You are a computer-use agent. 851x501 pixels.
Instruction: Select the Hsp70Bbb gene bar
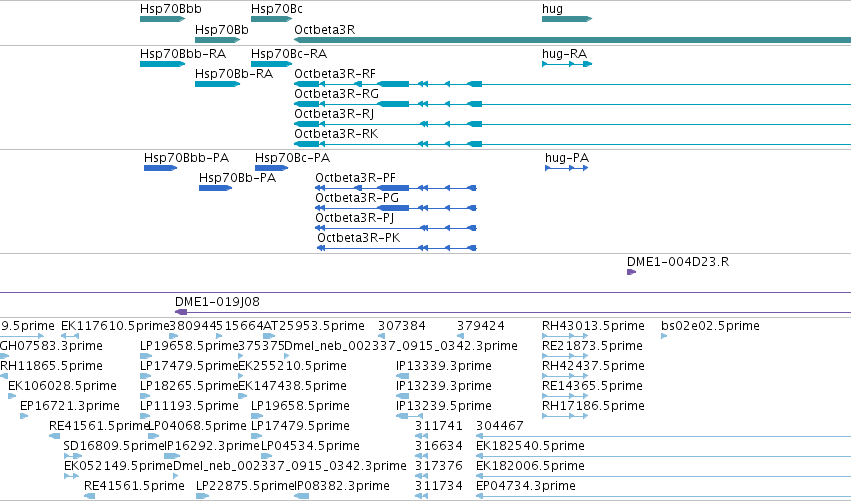[162, 19]
